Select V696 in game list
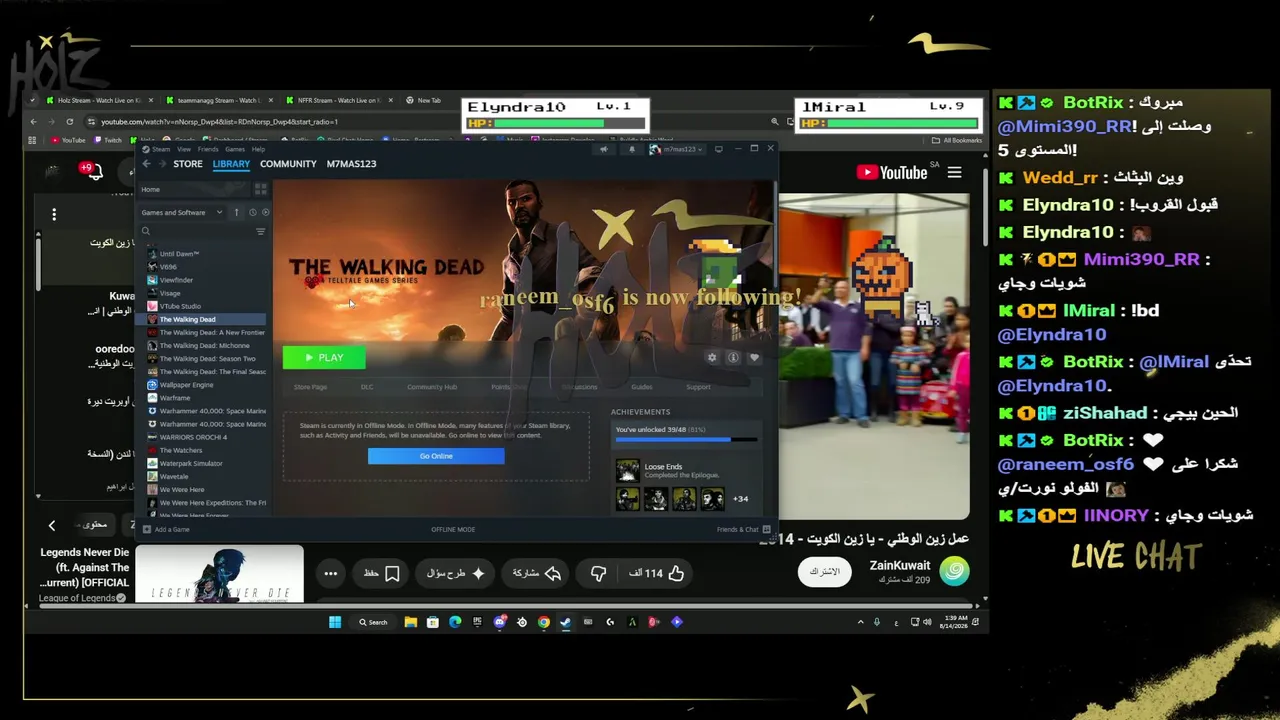Screen dimensions: 1280x720 pos(206,267)
